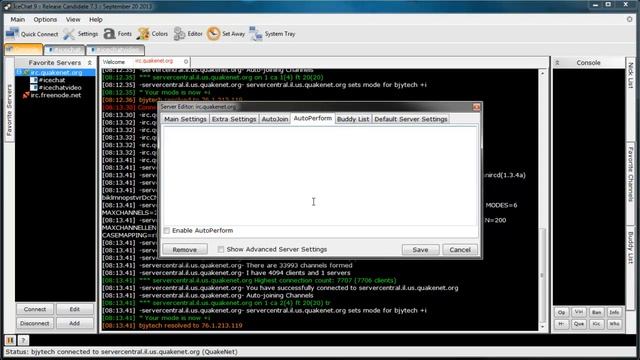Select the second gray channel tab
Screen dimensions: 640x360
pos(64,50)
